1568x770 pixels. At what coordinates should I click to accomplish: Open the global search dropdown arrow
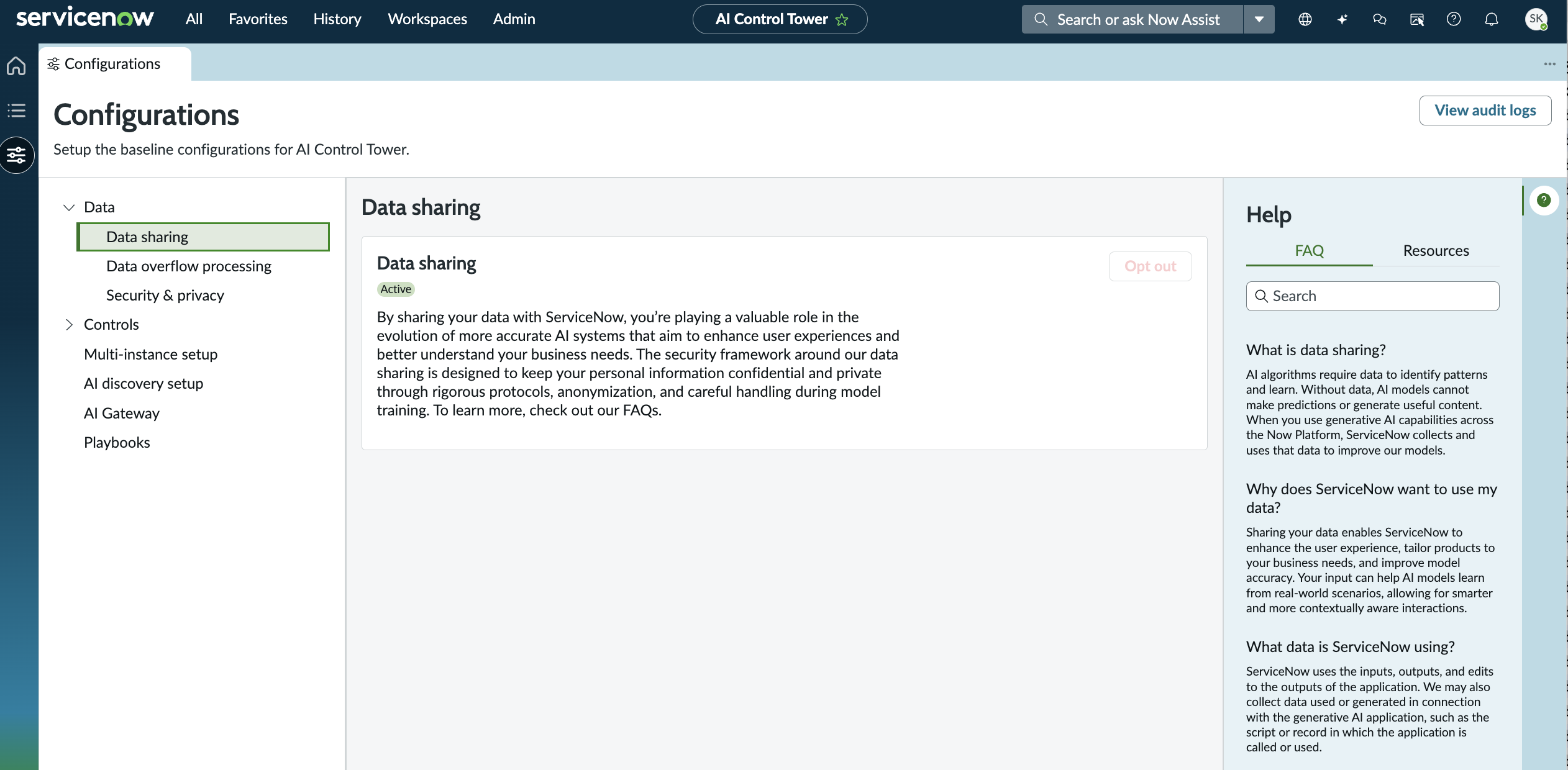(x=1259, y=19)
